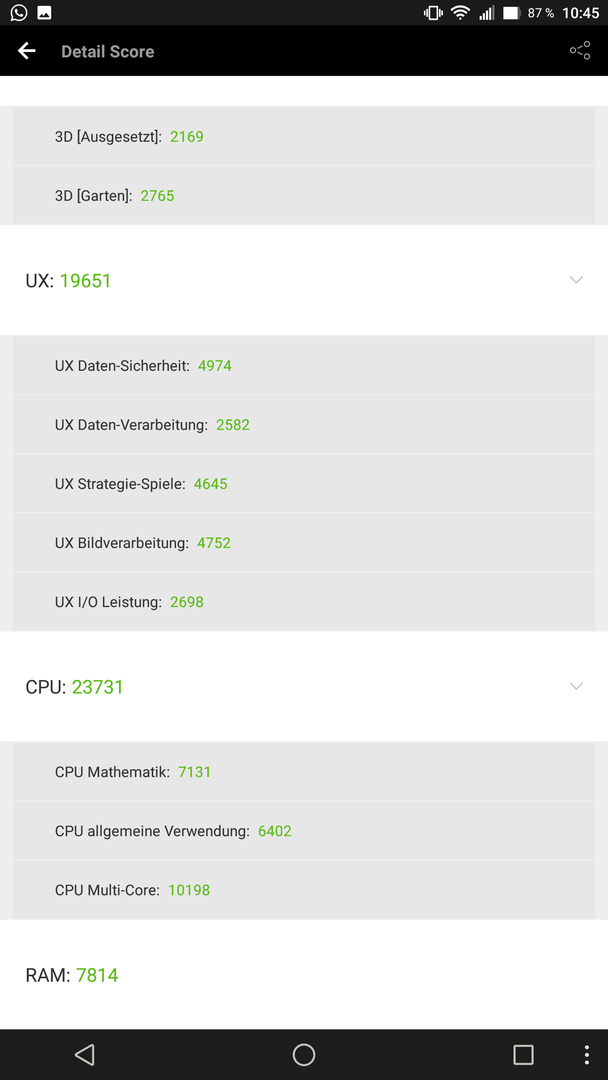The height and width of the screenshot is (1080, 608).
Task: Tap the Android home circle button
Action: [304, 1055]
